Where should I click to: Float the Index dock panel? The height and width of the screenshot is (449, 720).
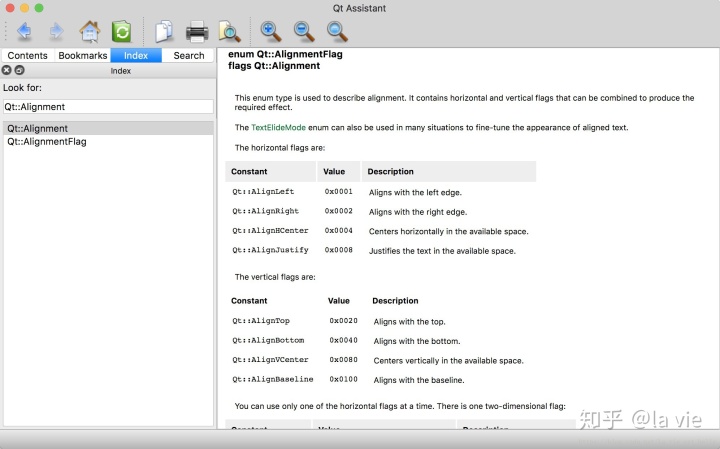click(19, 70)
